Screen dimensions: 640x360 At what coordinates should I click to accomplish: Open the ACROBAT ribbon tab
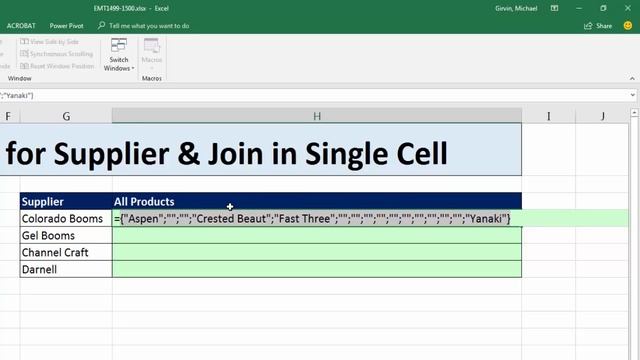click(x=21, y=26)
